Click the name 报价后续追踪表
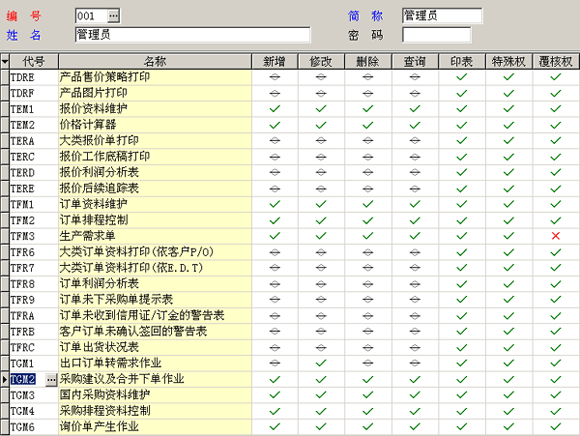Image resolution: width=580 pixels, height=436 pixels. (99, 188)
